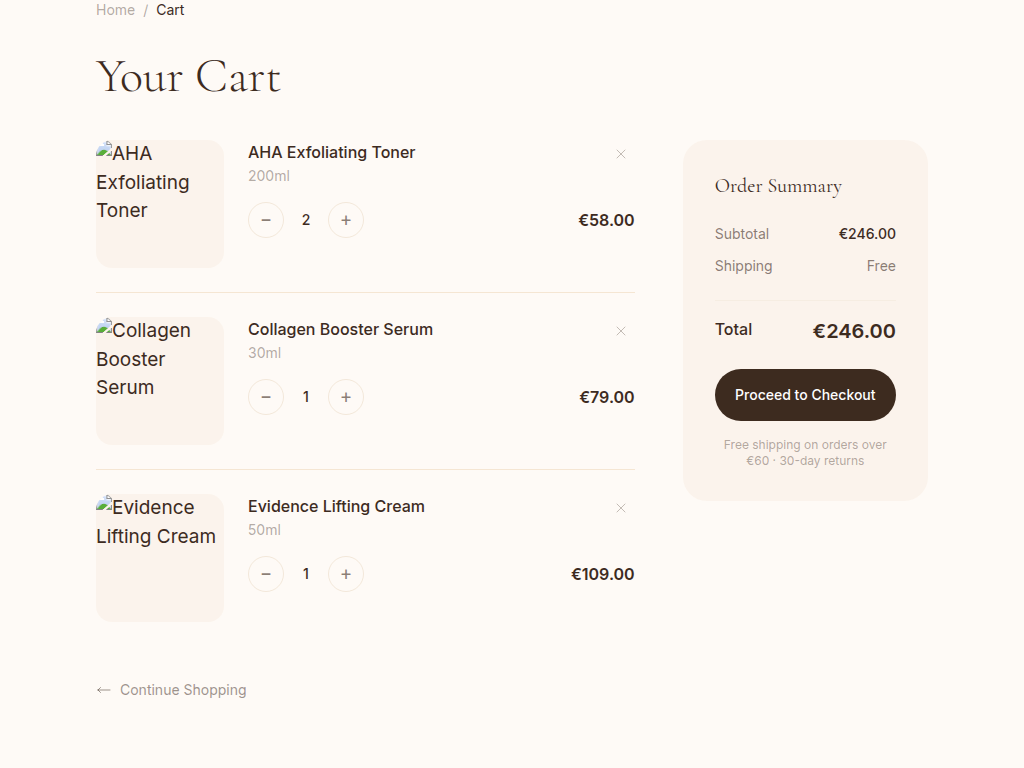Increase AHA Exfoliating Toner quantity
Image resolution: width=1024 pixels, height=768 pixels.
point(346,220)
